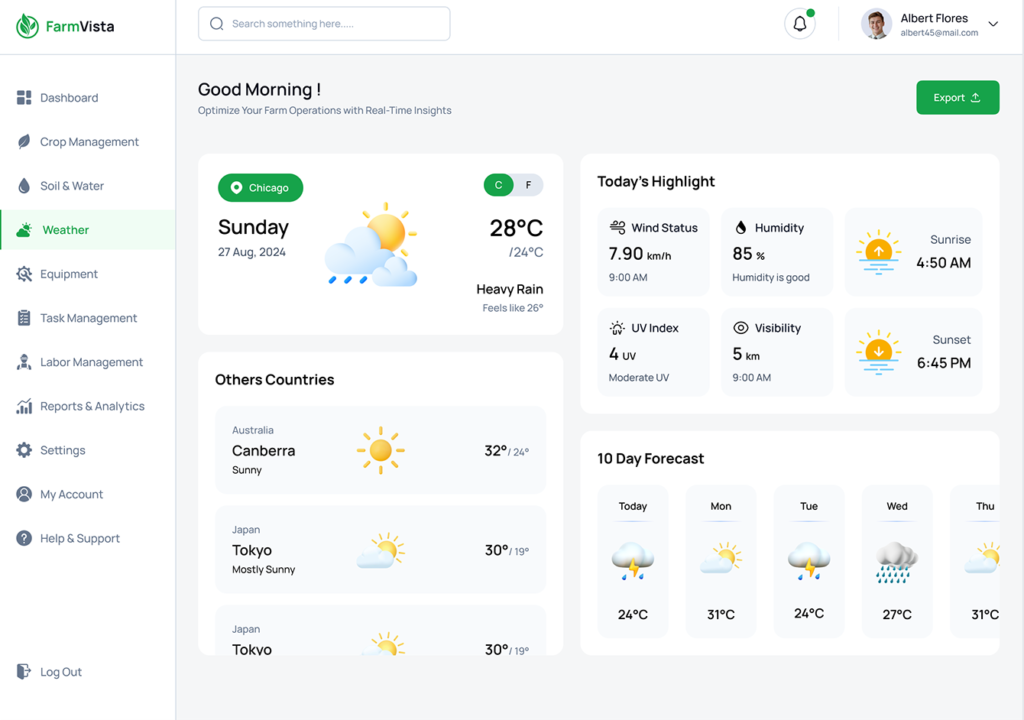Screen dimensions: 1024x720
Task: Click the Reports & Analytics chart icon
Action: coord(24,406)
